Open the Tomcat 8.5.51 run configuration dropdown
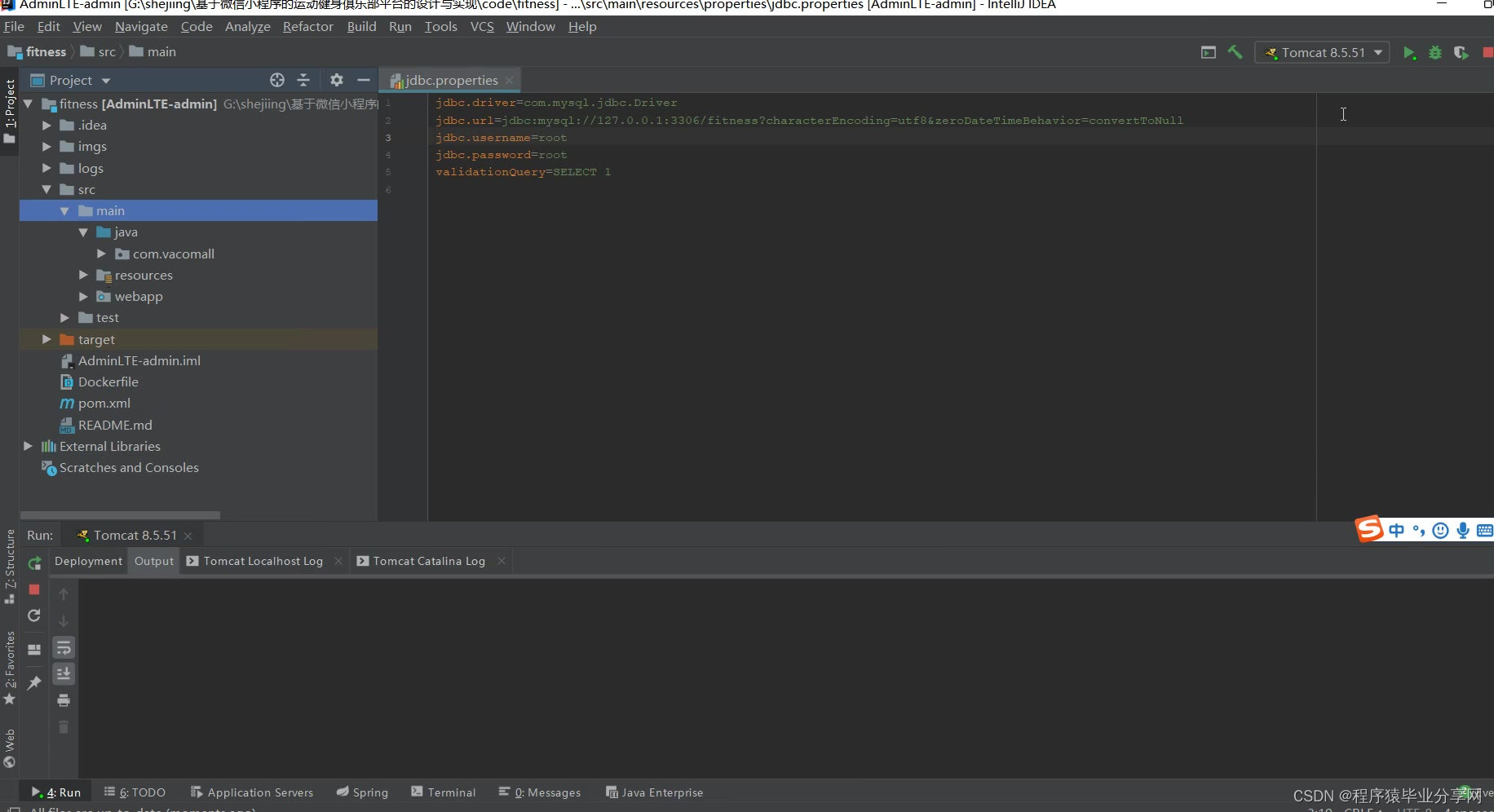Image resolution: width=1494 pixels, height=812 pixels. (x=1322, y=53)
